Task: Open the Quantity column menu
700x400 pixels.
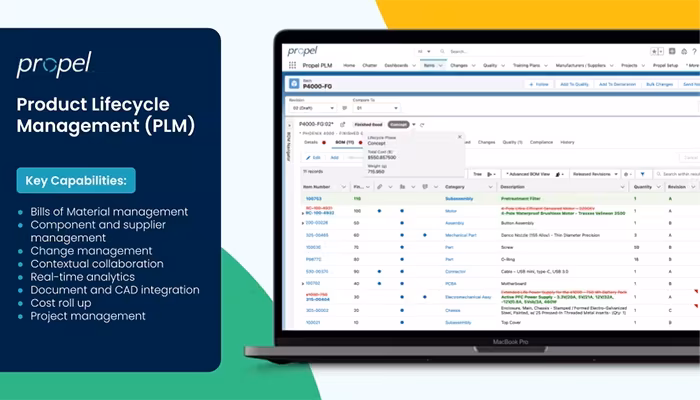Action: (x=658, y=187)
